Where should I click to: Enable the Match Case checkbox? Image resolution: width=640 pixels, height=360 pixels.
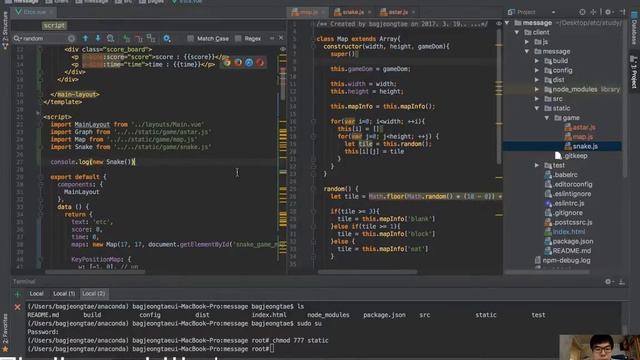[x=191, y=38]
